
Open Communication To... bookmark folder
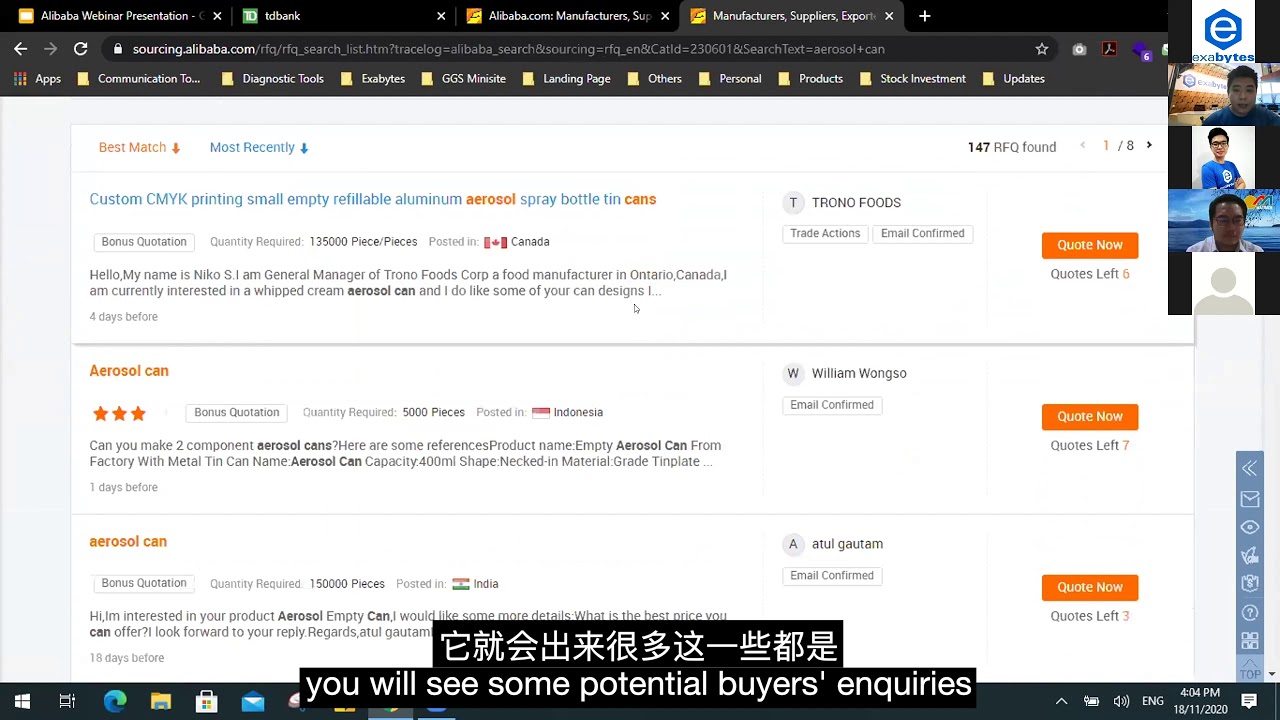click(x=139, y=78)
